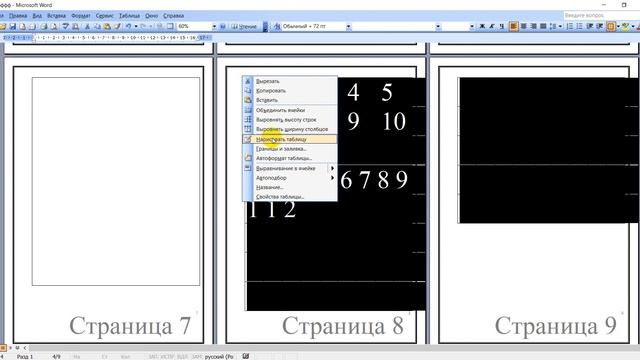Viewport: 640px width, 360px height.
Task: Justify the text alignment
Action: pos(543,27)
